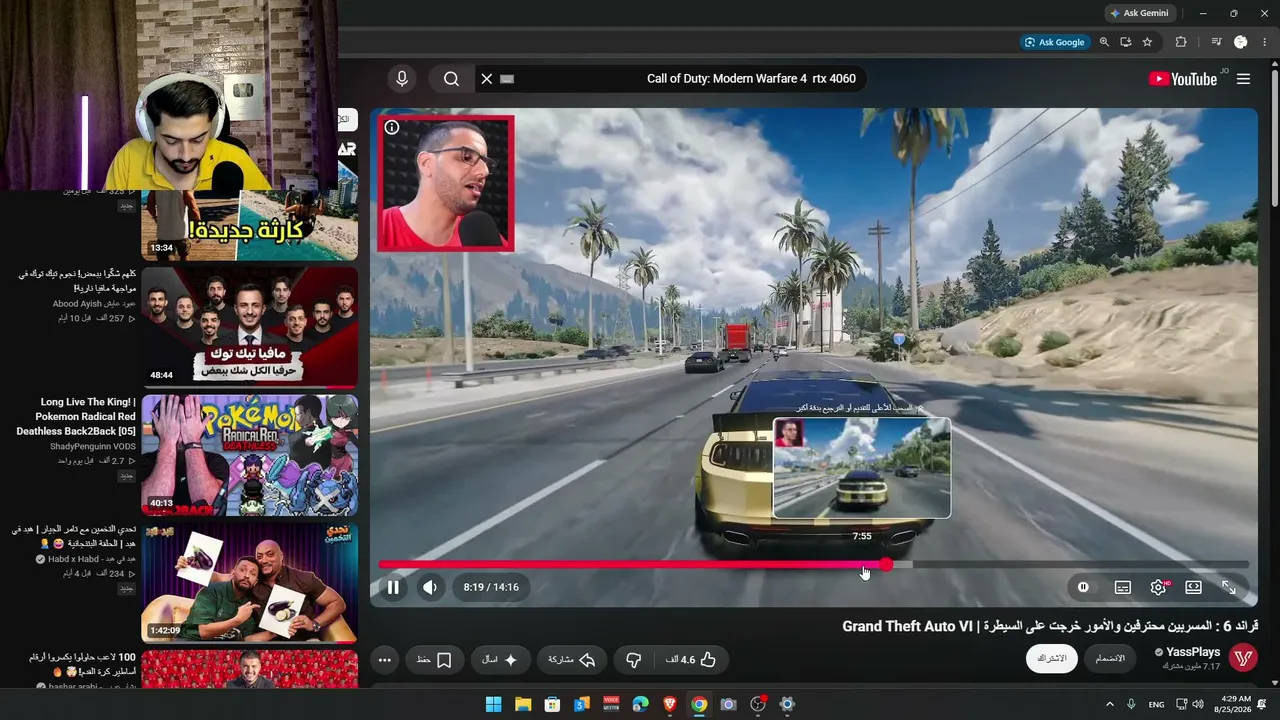
Task: Open the Chrome three-dot menu
Action: [x=1266, y=42]
